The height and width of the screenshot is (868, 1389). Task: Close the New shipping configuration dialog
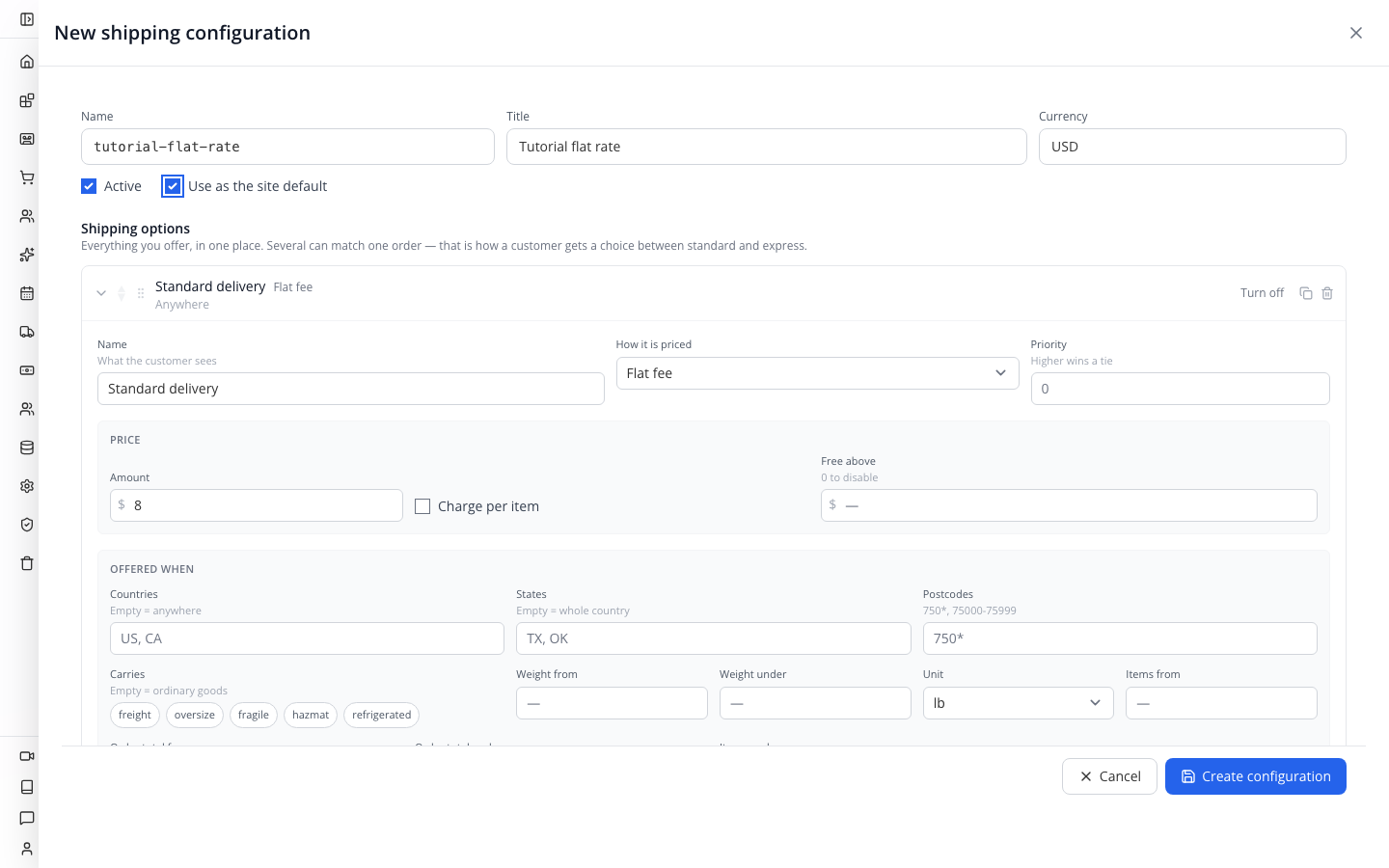pos(1356,33)
